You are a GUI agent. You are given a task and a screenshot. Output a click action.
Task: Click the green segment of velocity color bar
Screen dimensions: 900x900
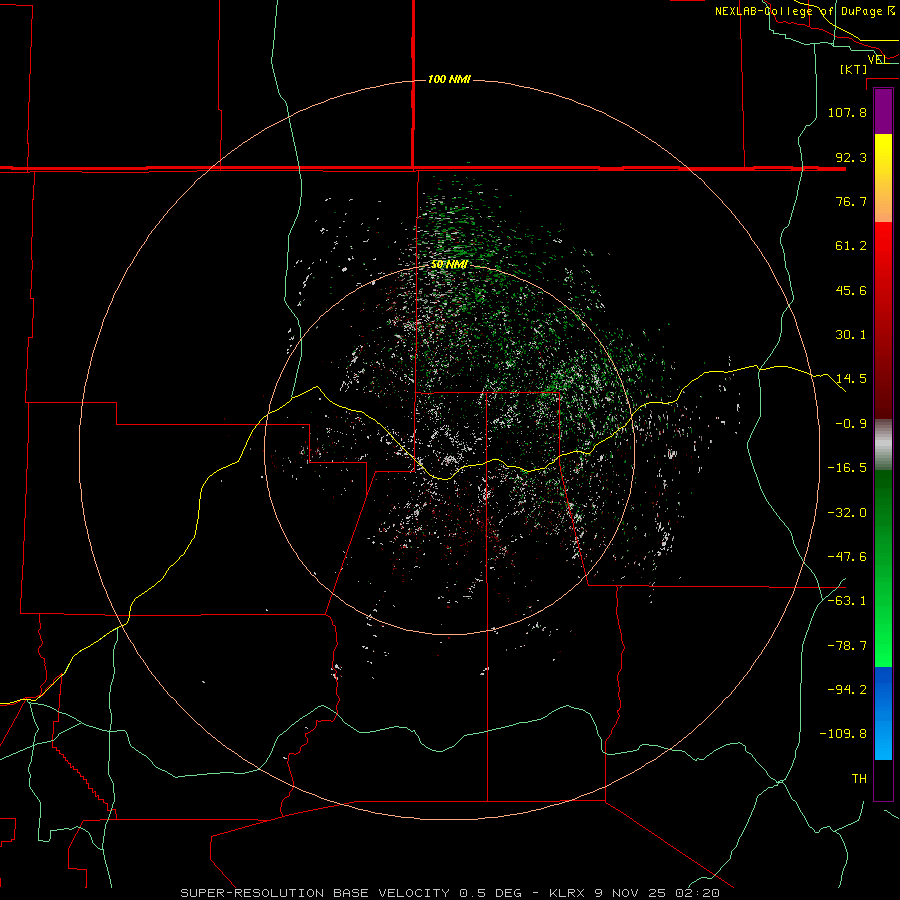coord(883,568)
